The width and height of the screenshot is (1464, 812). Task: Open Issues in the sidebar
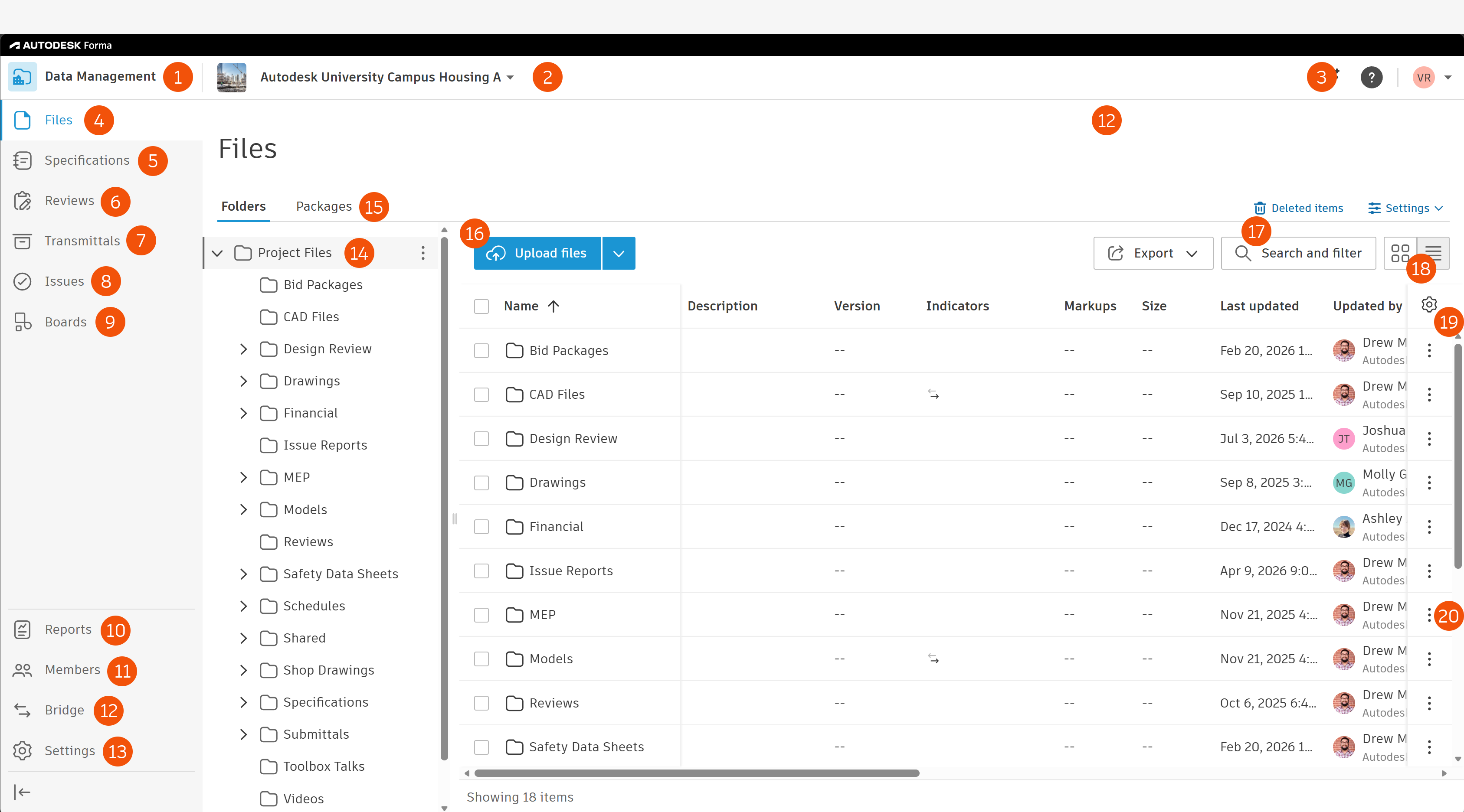point(64,282)
